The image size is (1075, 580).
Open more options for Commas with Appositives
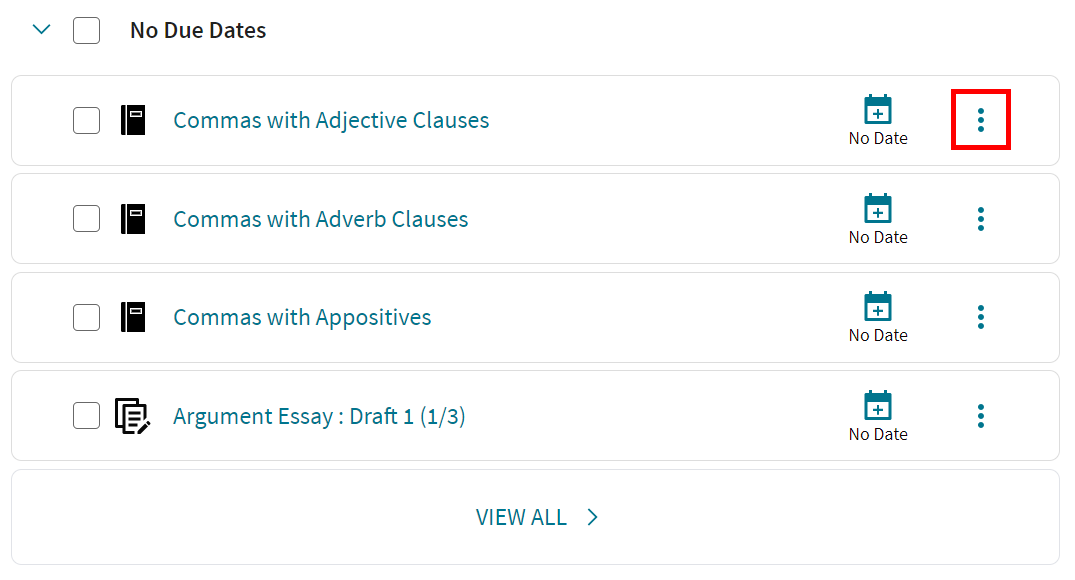point(980,317)
